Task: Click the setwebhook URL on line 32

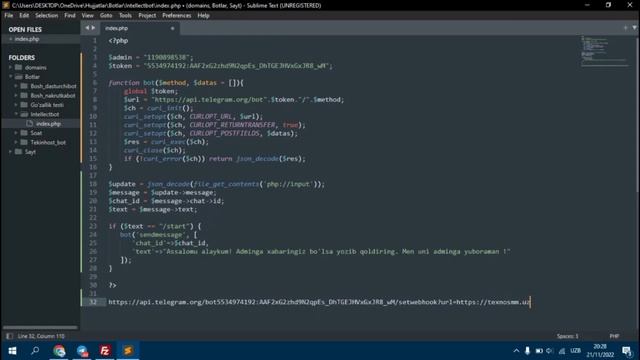Action: click(x=319, y=302)
